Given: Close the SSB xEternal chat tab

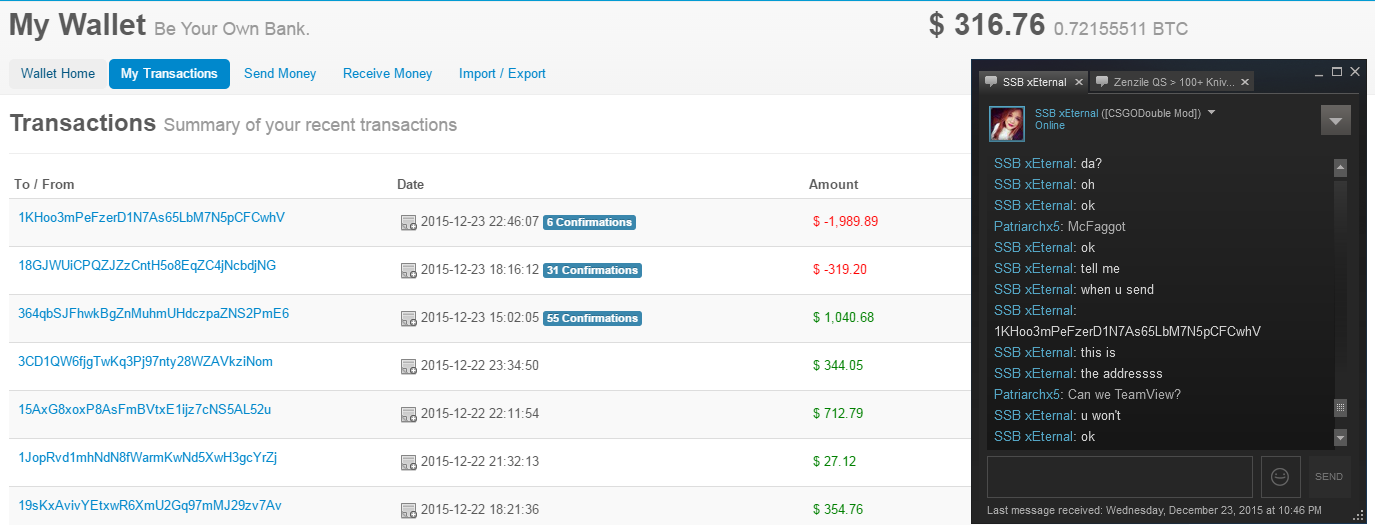Looking at the screenshot, I should (1077, 82).
